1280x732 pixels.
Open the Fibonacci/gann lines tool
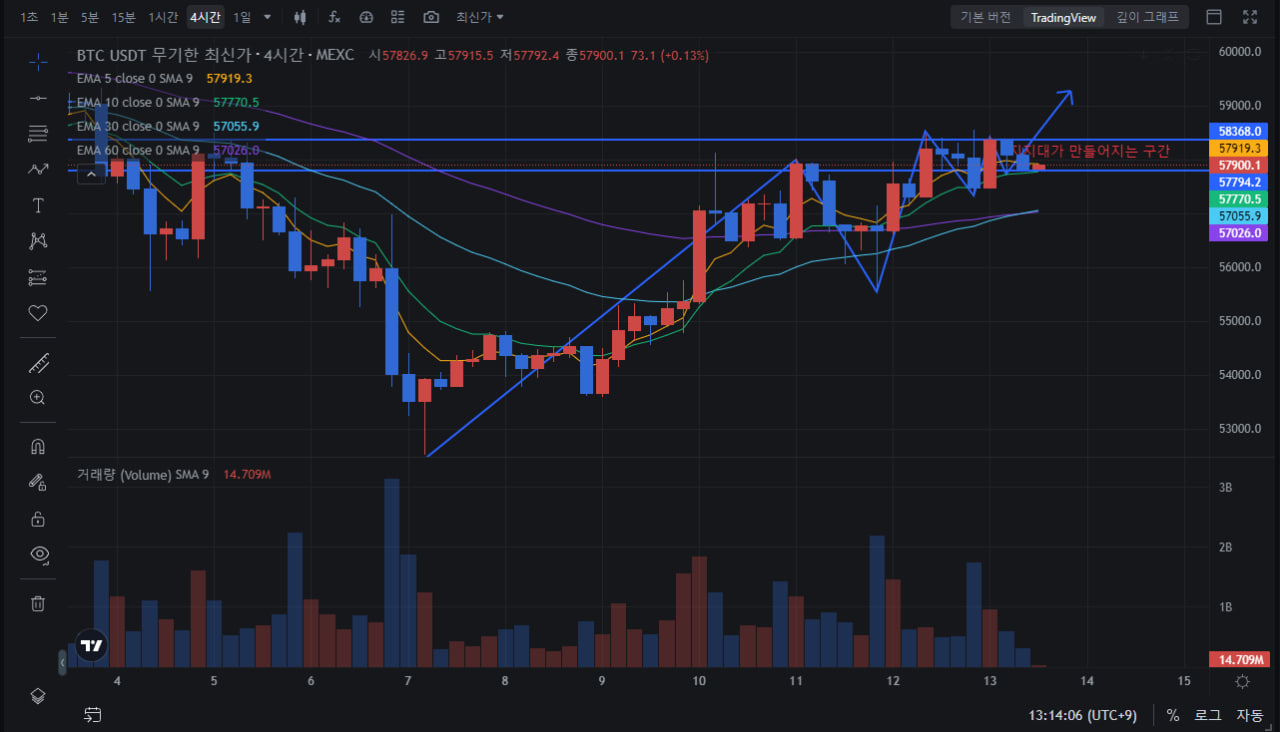38,133
